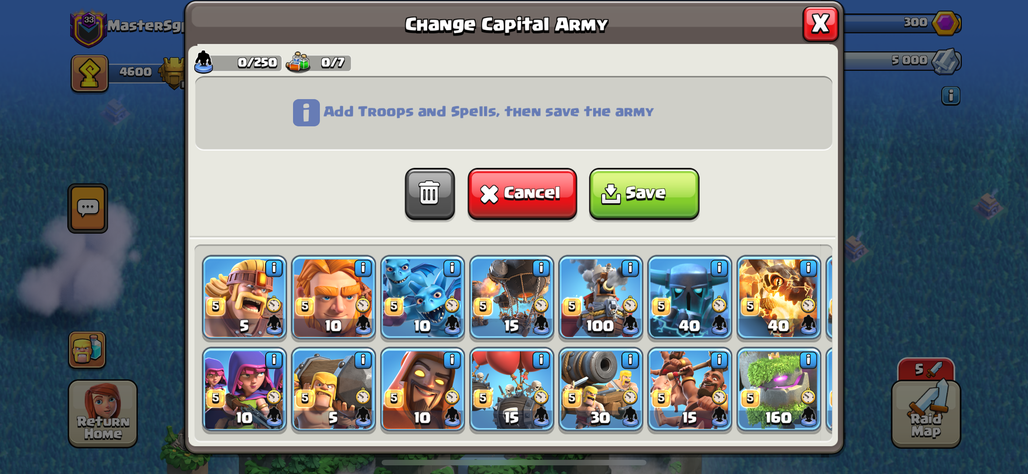Image resolution: width=1028 pixels, height=474 pixels.
Task: Cancel army changes
Action: (522, 193)
